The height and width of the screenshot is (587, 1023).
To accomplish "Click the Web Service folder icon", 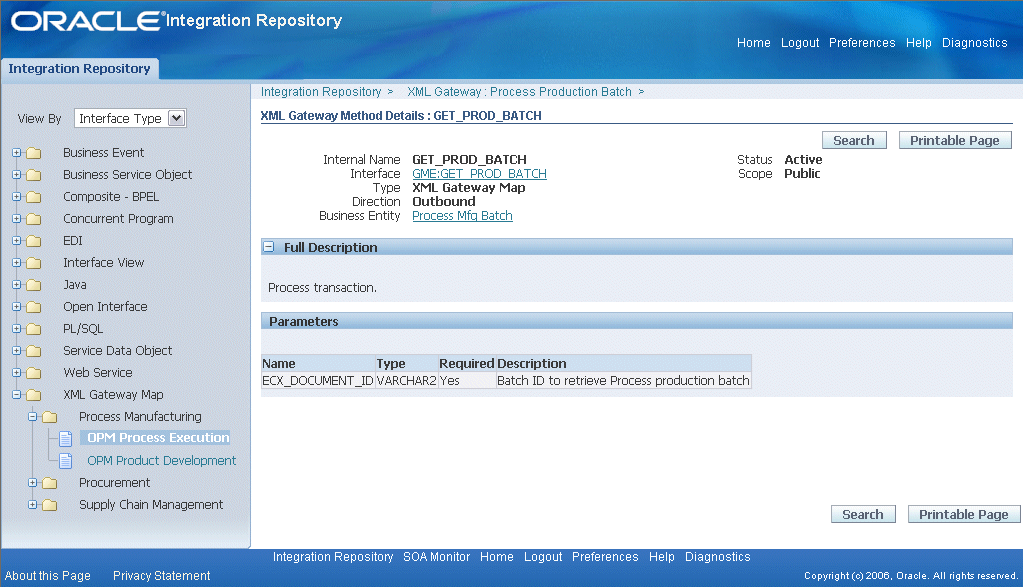I will click(34, 373).
